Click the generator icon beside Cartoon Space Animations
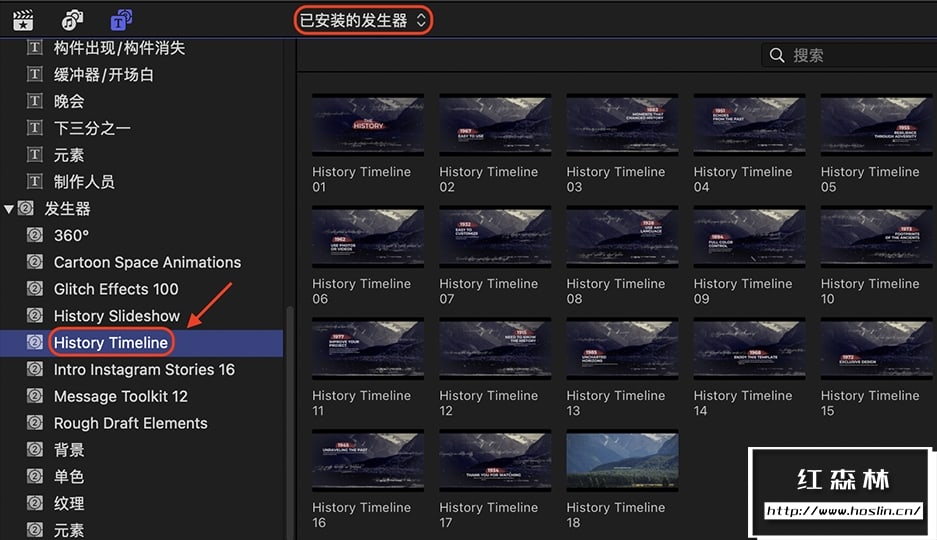This screenshot has width=937, height=540. (x=35, y=262)
